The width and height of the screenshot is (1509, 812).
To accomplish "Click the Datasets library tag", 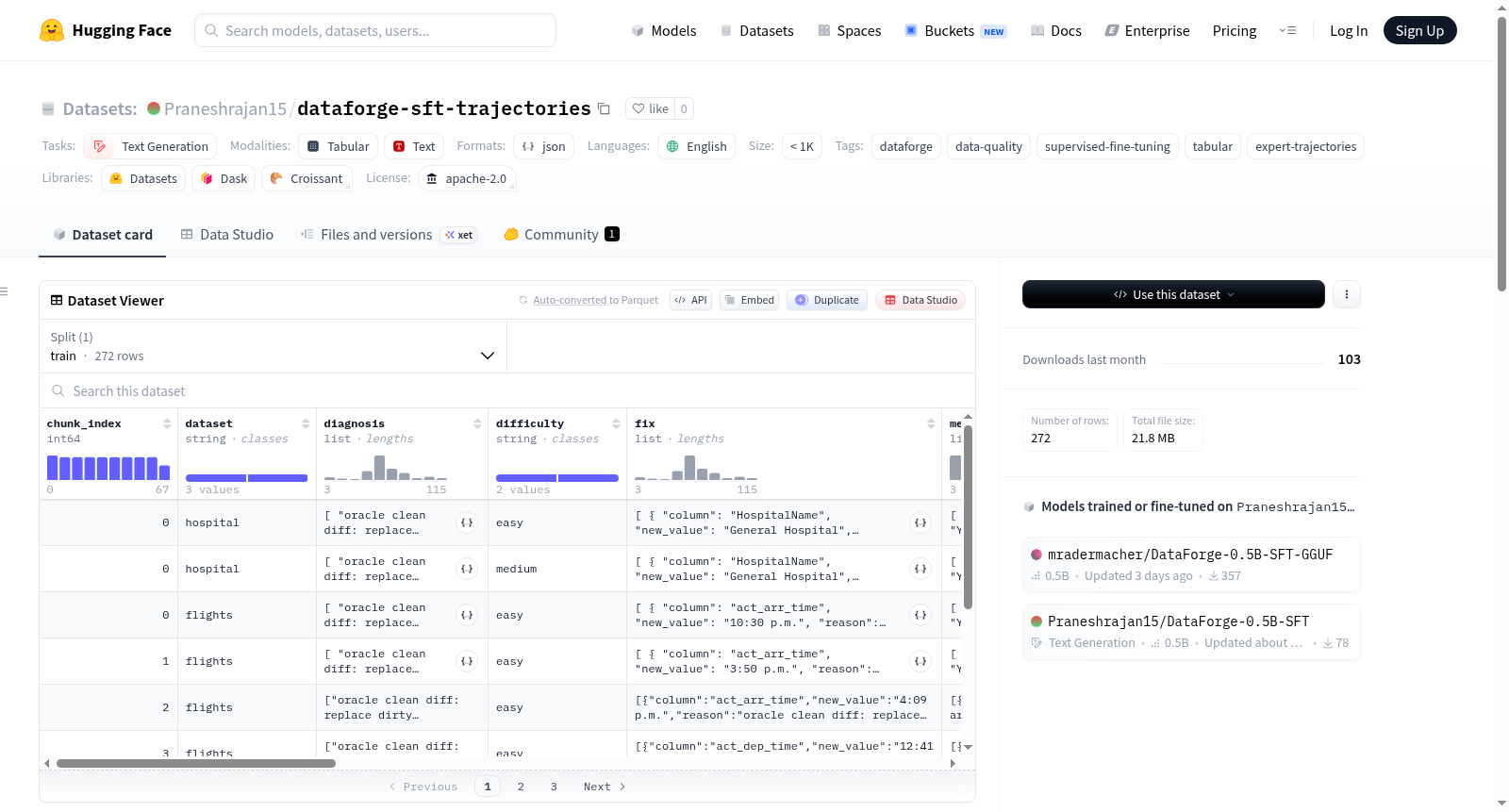I will [x=143, y=178].
